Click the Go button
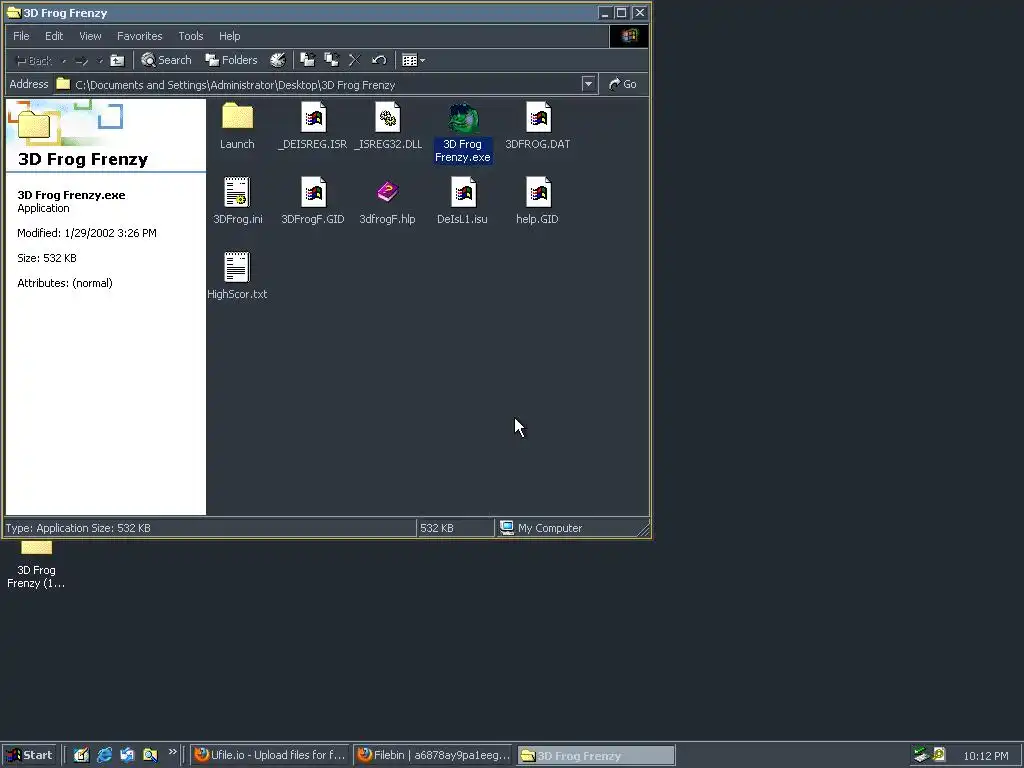Screen dimensions: 1024x768 pyautogui.click(x=622, y=84)
